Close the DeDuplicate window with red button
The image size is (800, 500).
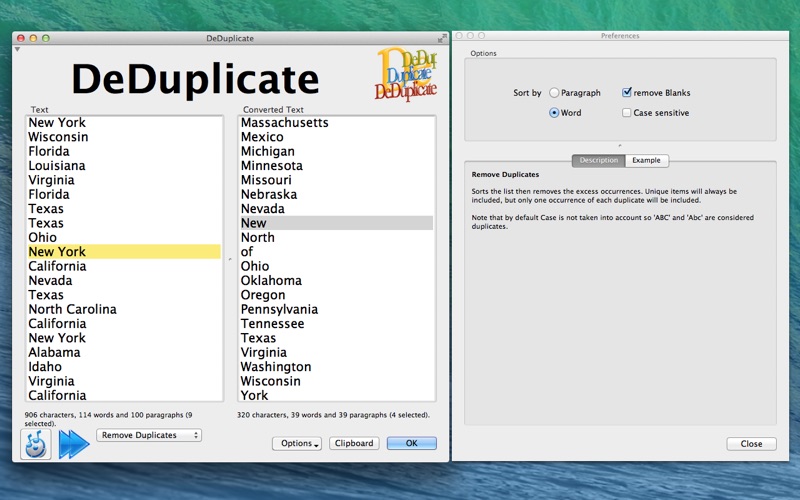point(21,38)
